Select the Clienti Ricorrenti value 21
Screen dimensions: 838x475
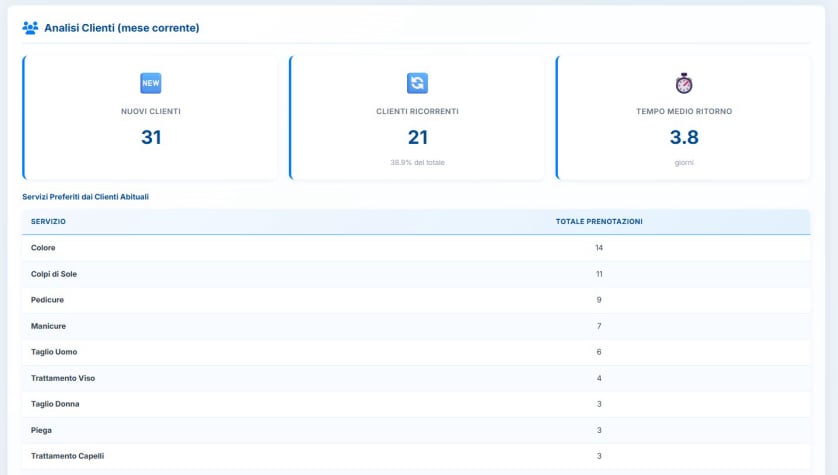(x=417, y=137)
